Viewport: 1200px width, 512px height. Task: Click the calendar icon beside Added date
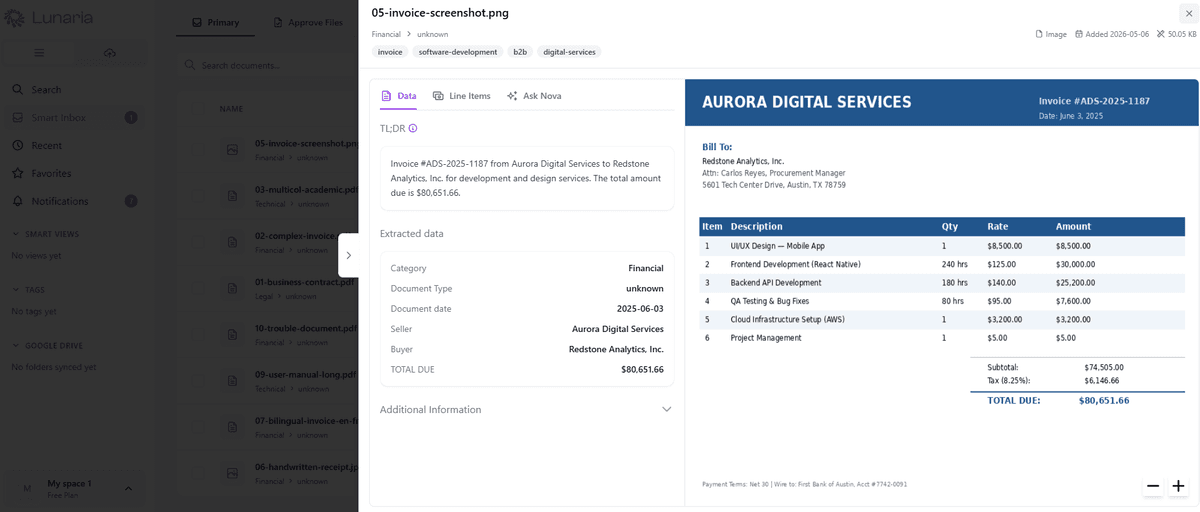pos(1079,34)
